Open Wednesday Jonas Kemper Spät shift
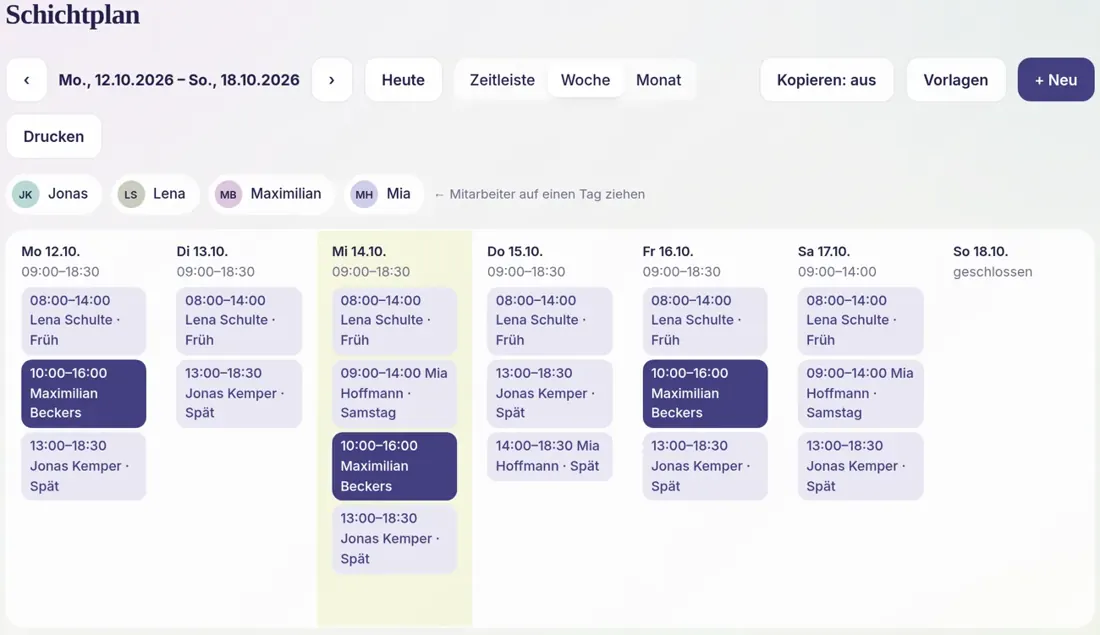1100x635 pixels. point(394,539)
